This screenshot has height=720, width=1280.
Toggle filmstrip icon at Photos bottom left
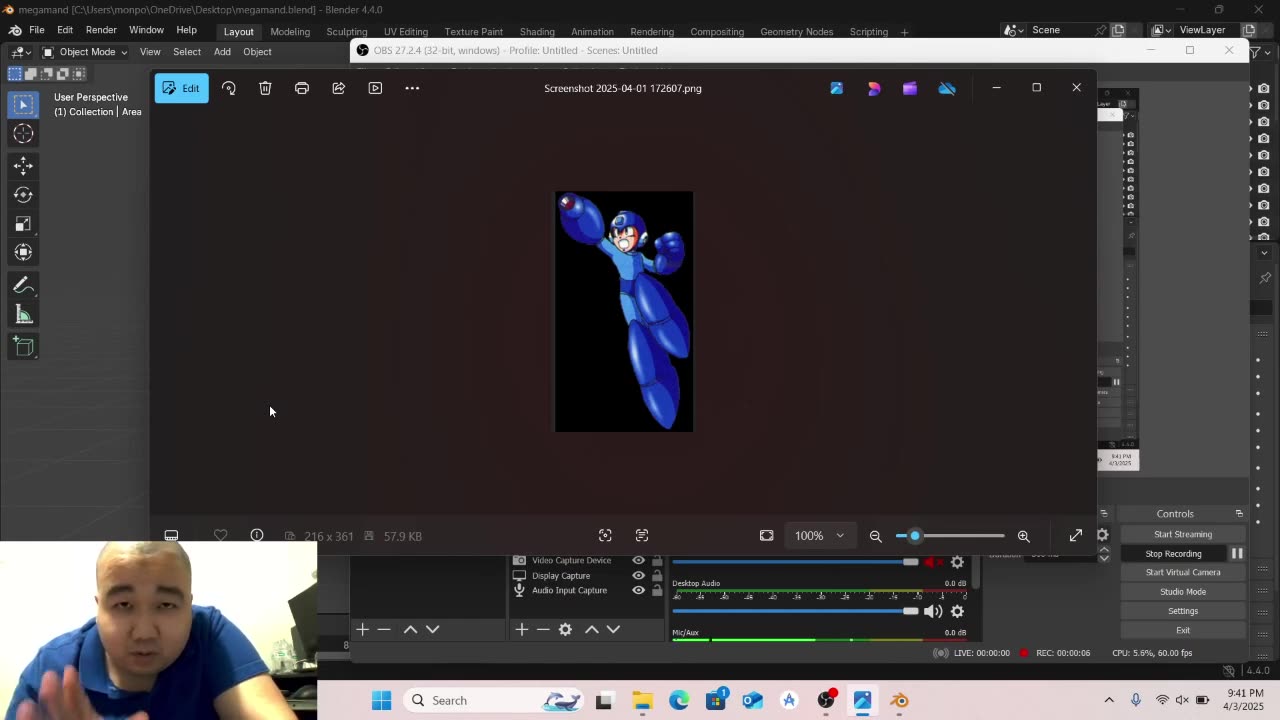click(x=171, y=536)
